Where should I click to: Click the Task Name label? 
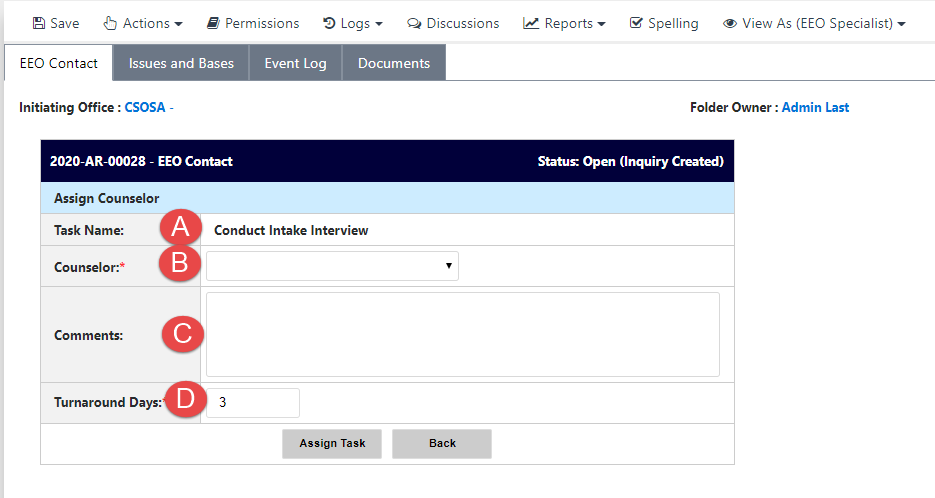pyautogui.click(x=89, y=230)
